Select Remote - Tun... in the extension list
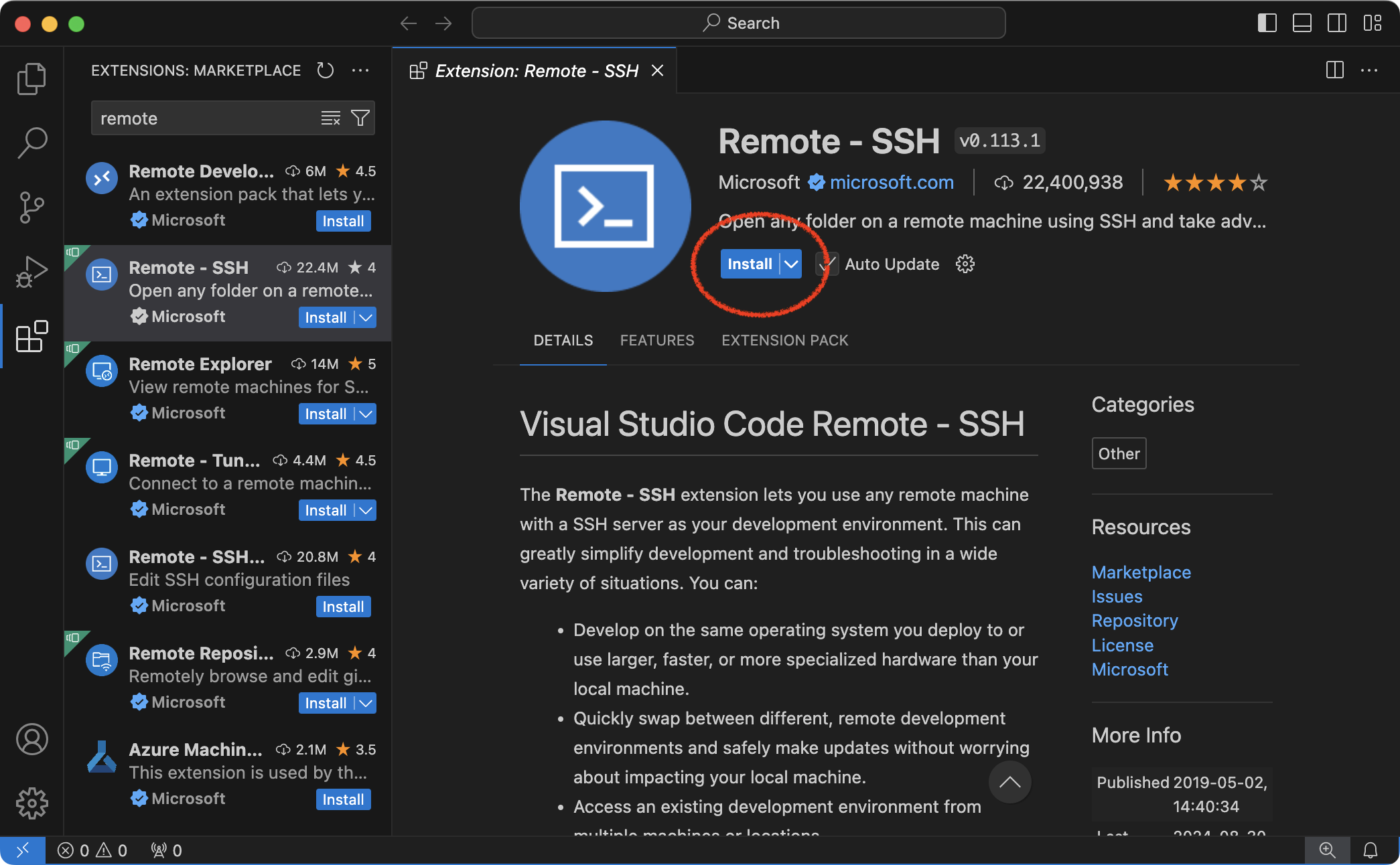The image size is (1400, 865). pyautogui.click(x=228, y=485)
